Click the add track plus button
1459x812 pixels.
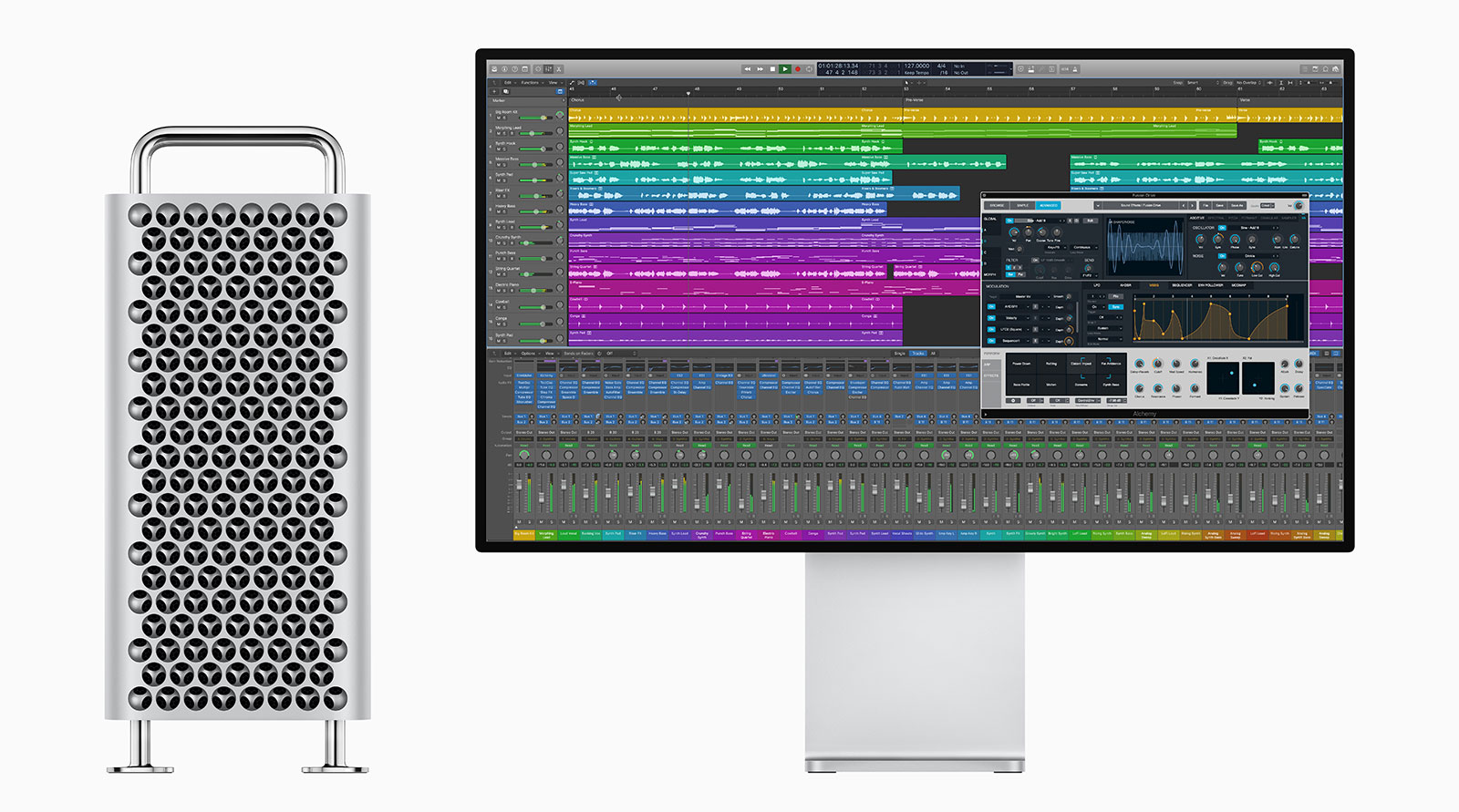pyautogui.click(x=495, y=92)
